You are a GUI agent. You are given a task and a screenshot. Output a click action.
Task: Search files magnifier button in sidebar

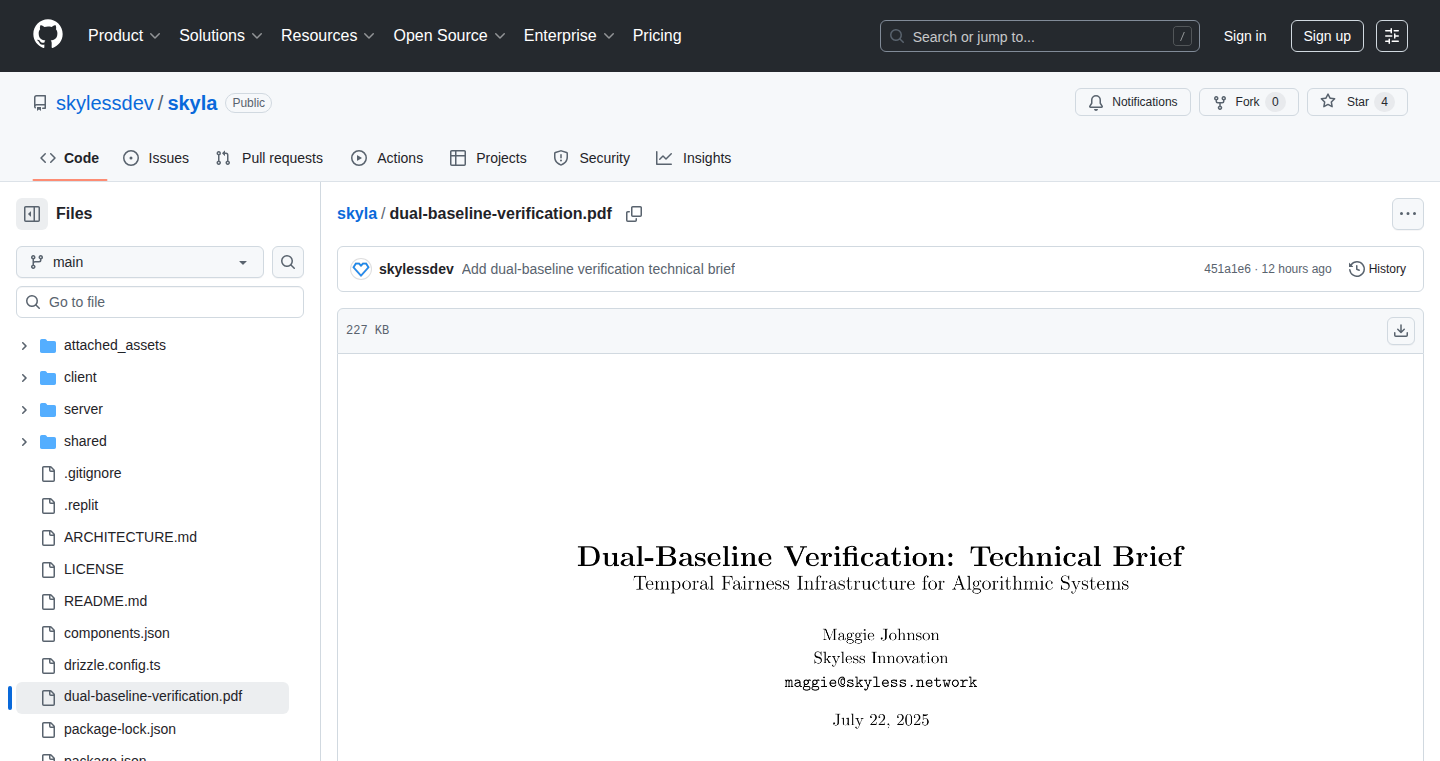click(x=288, y=262)
